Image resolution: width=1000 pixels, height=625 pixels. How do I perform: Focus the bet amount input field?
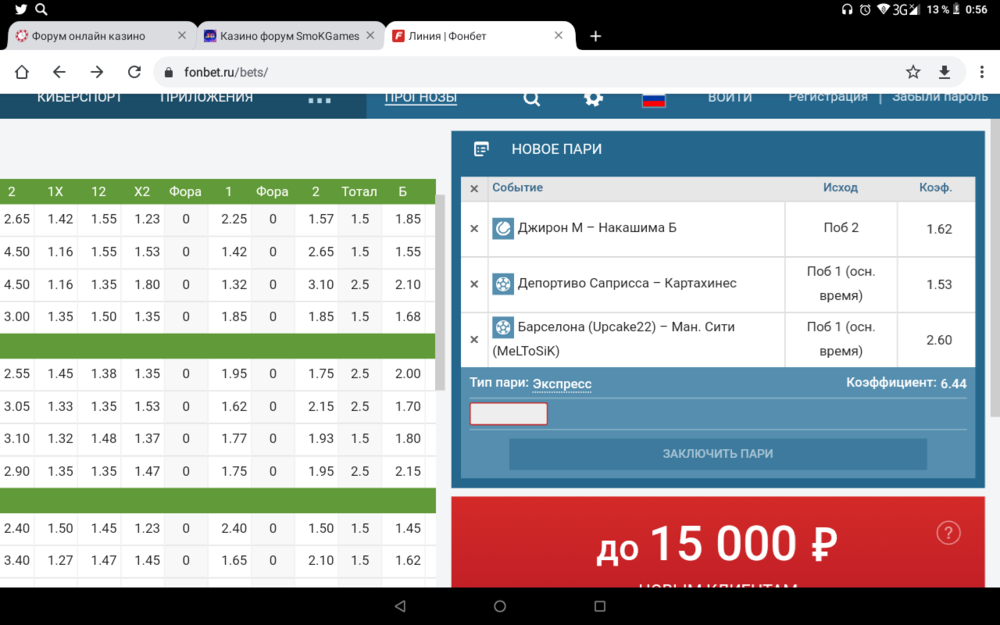pyautogui.click(x=508, y=414)
